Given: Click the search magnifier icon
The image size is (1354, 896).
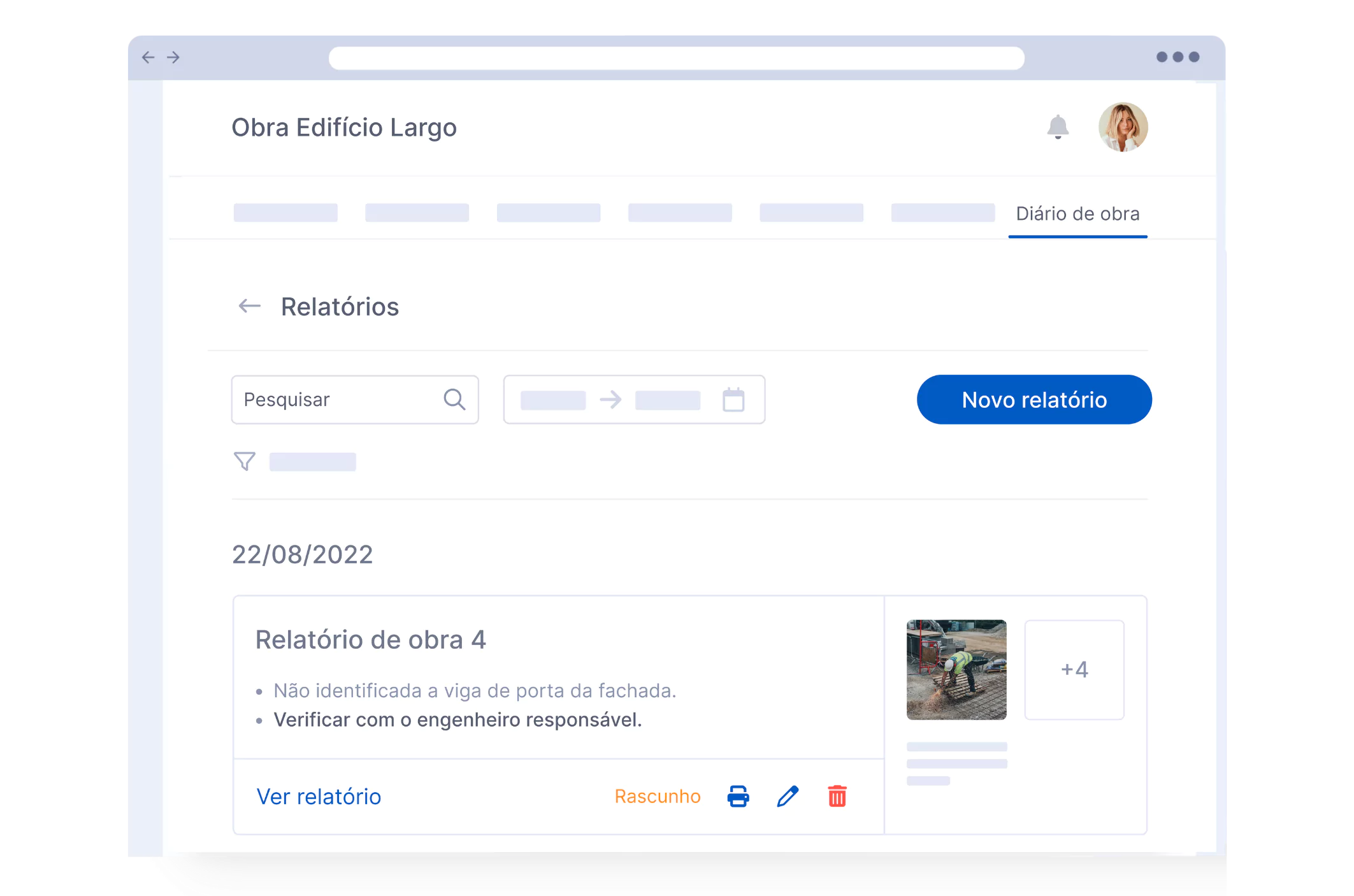Looking at the screenshot, I should (454, 400).
